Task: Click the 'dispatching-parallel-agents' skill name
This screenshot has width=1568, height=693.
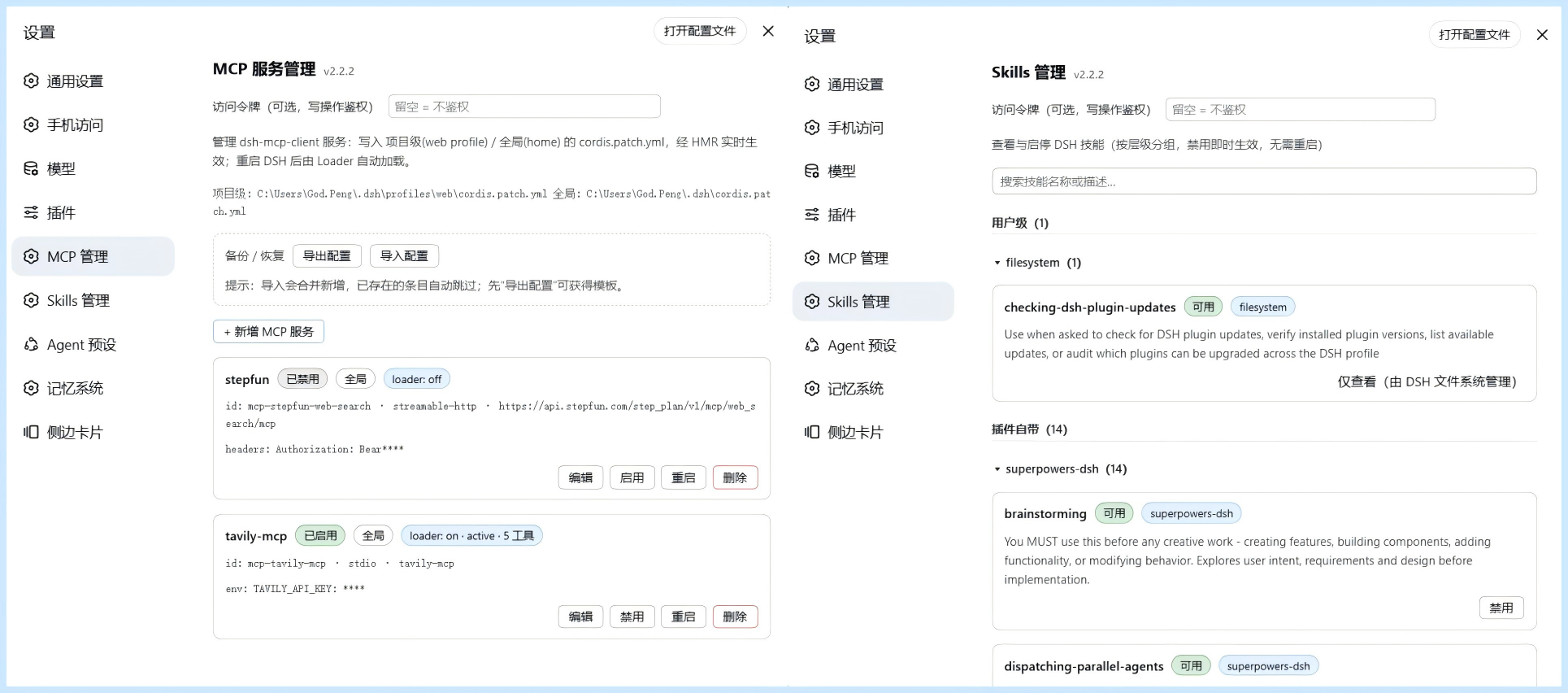Action: tap(1084, 666)
